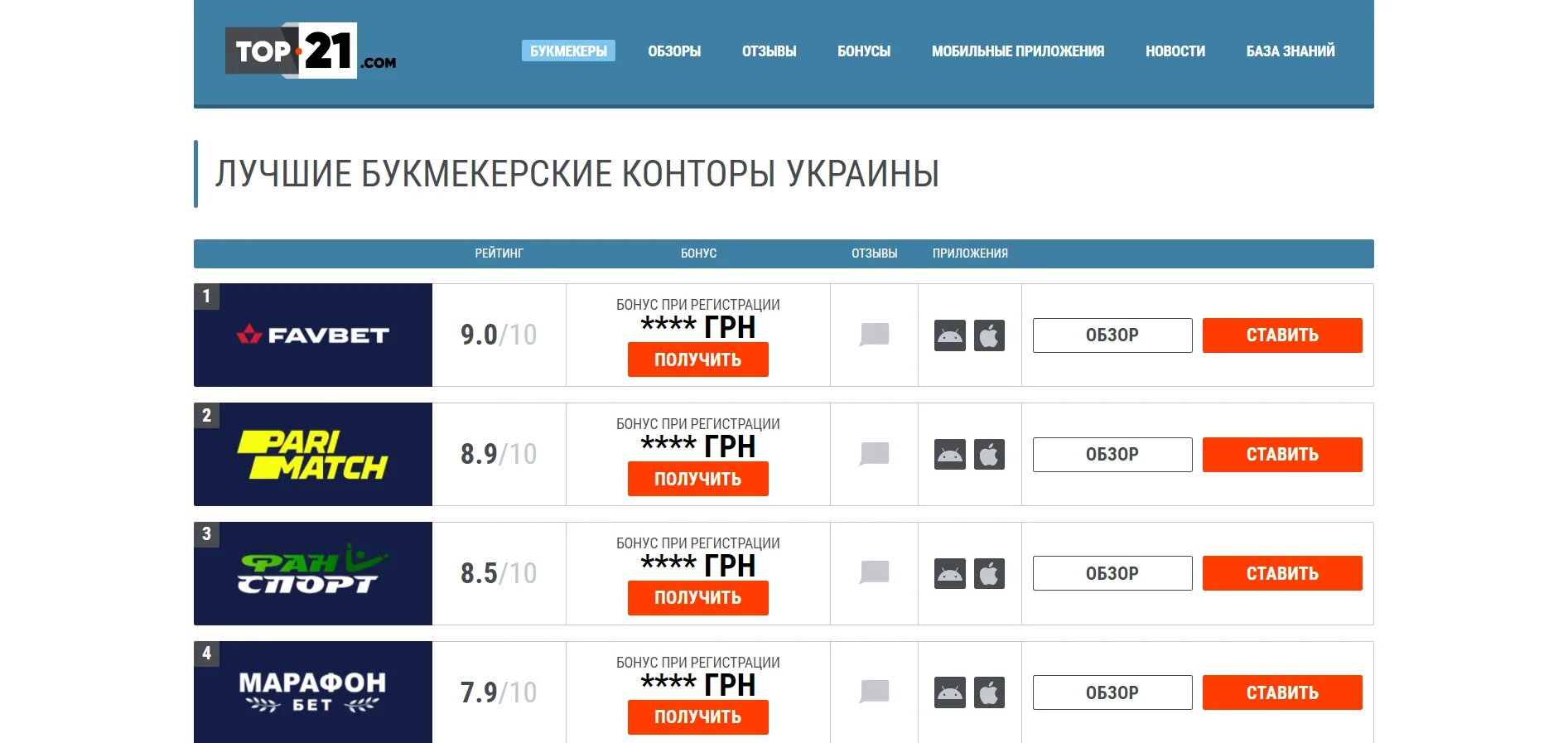The width and height of the screenshot is (1568, 743).
Task: Click the Apple app icon for Марафон Бет
Action: (989, 692)
